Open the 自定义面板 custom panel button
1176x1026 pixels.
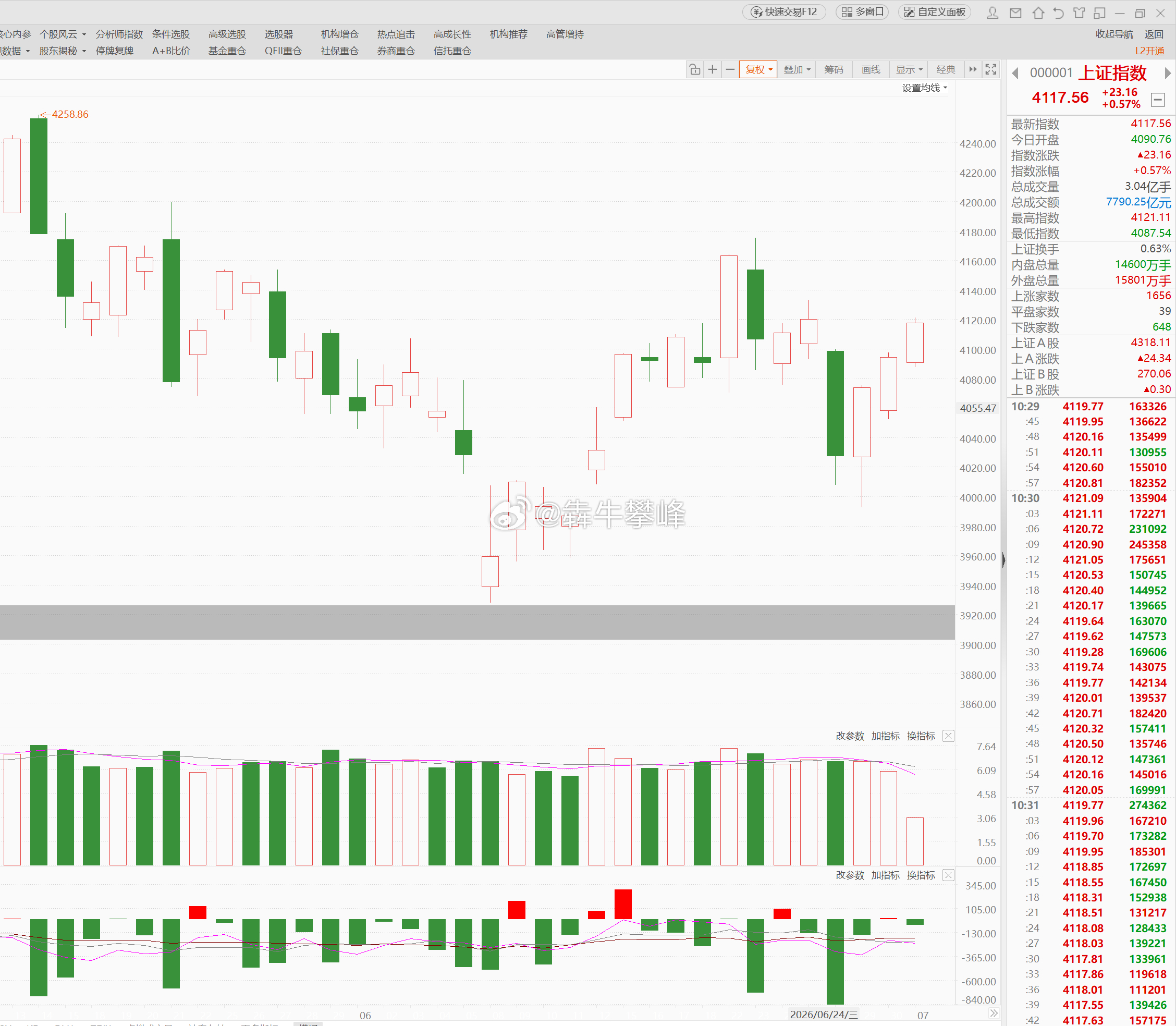[934, 11]
